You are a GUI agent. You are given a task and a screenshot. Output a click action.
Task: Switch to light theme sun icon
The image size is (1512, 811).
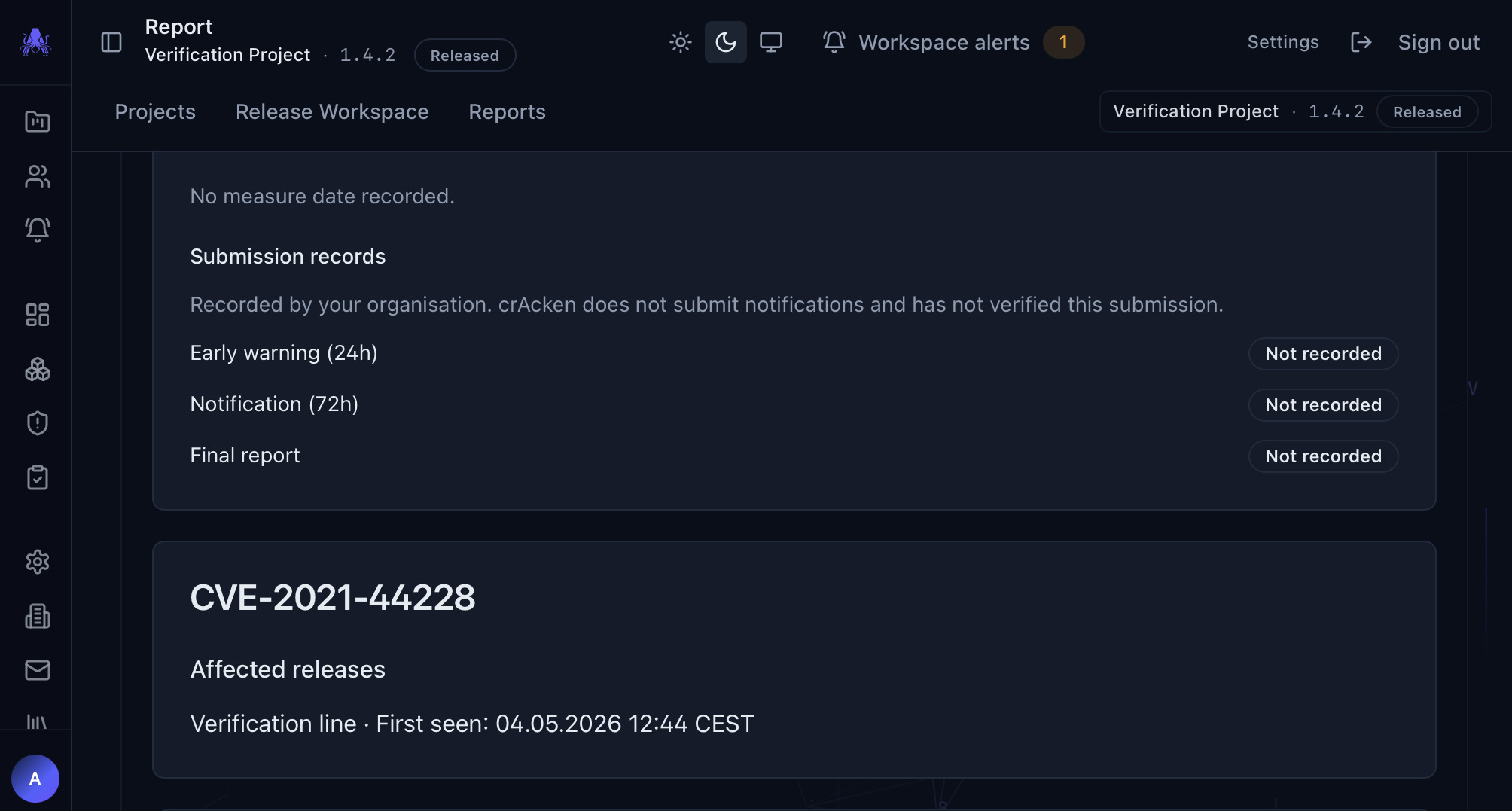(x=680, y=42)
